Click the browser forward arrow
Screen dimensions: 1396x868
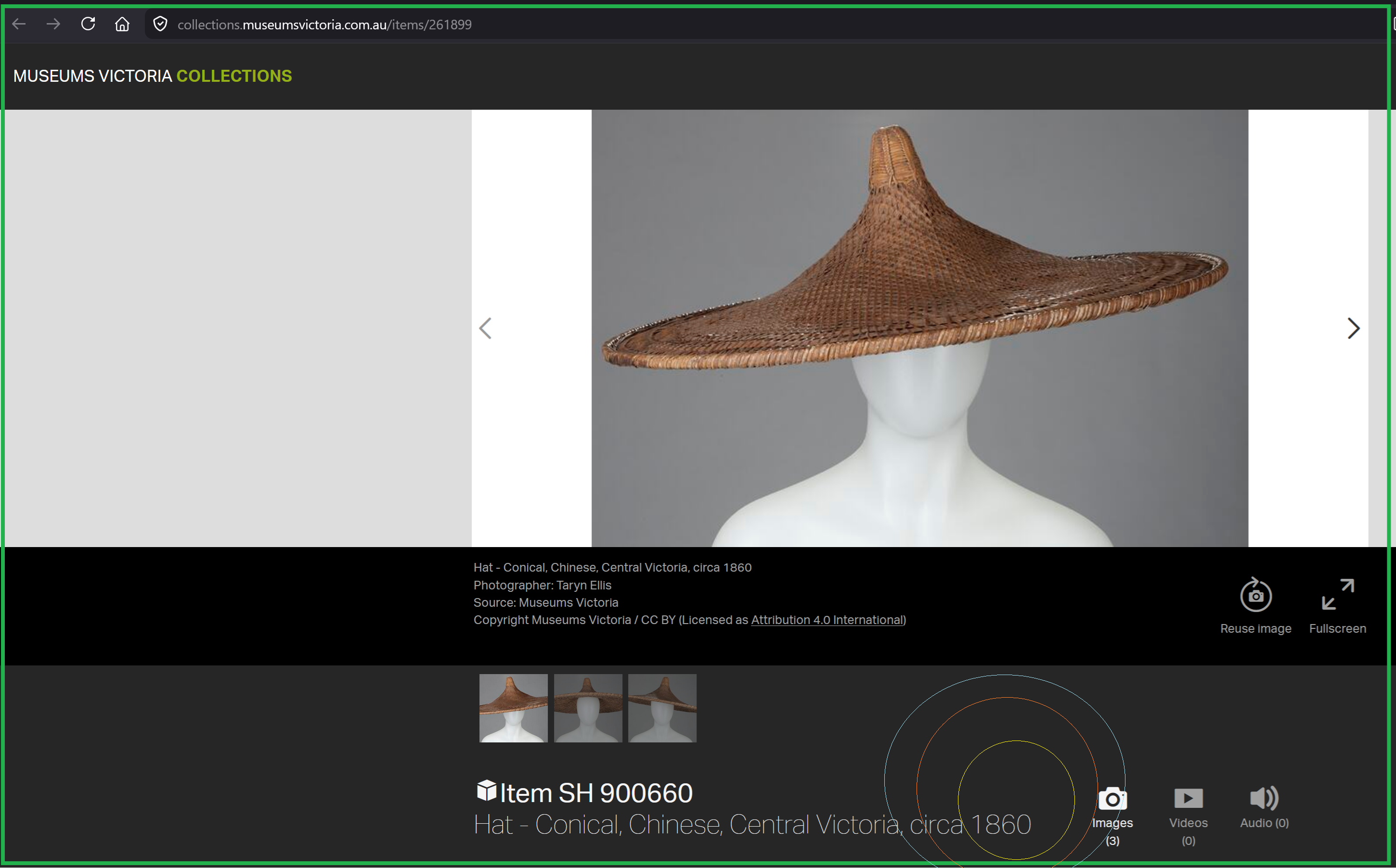(53, 24)
